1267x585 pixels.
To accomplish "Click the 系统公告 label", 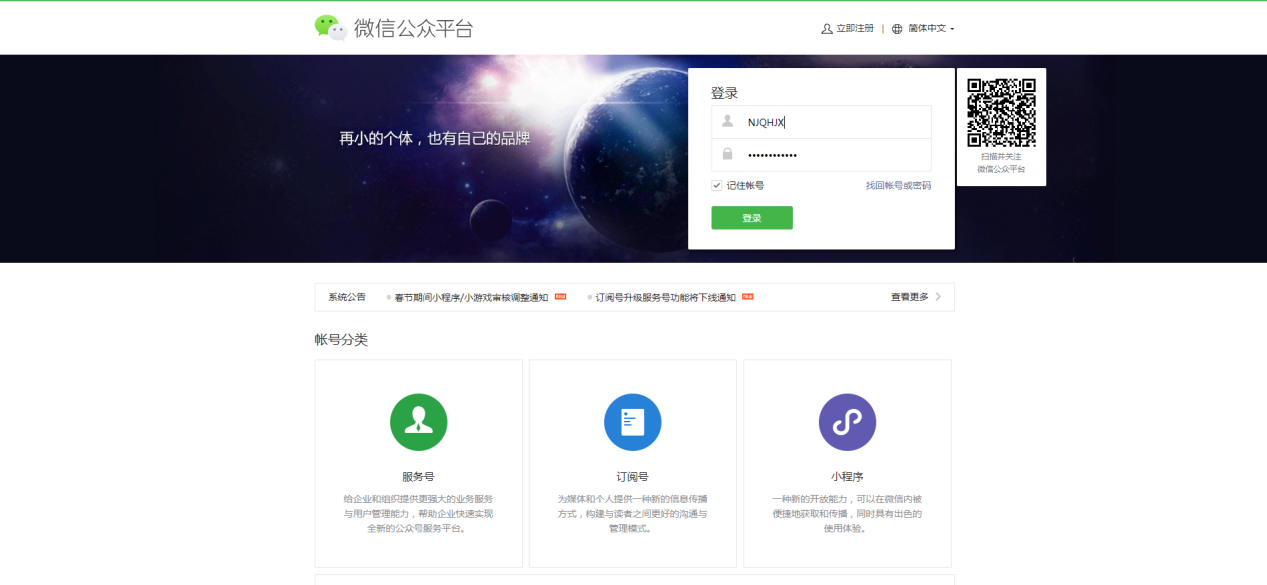I will coord(347,297).
